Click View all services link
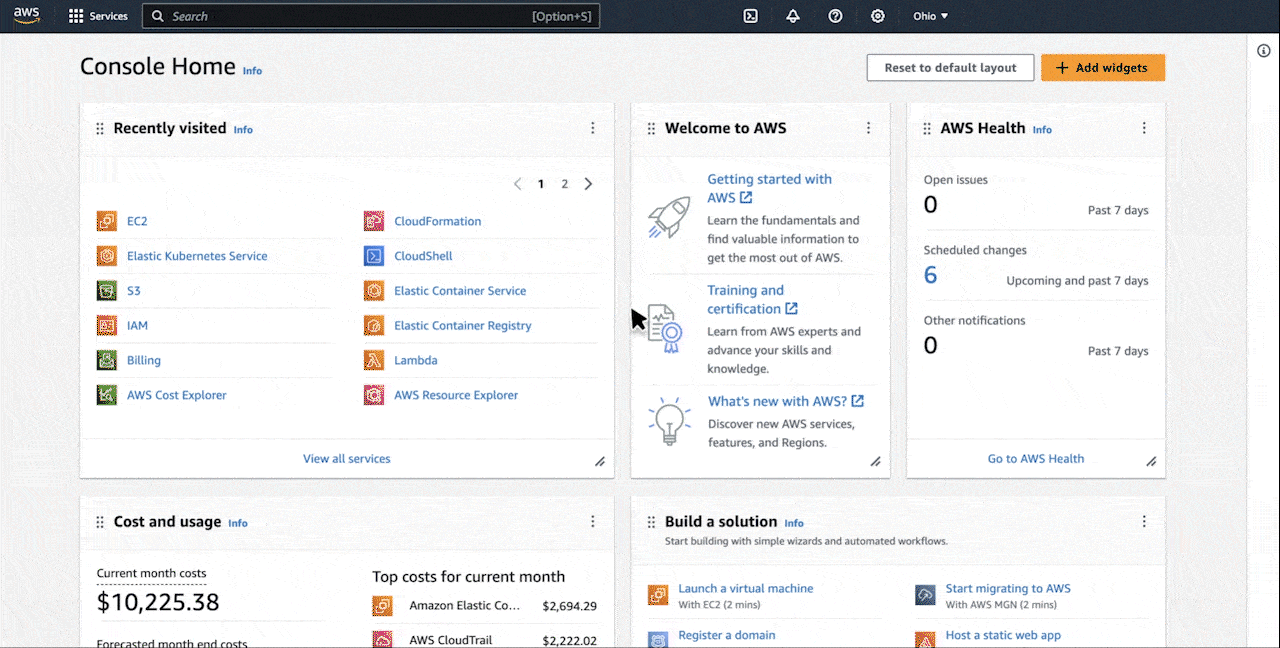This screenshot has width=1280, height=648. pyautogui.click(x=347, y=459)
